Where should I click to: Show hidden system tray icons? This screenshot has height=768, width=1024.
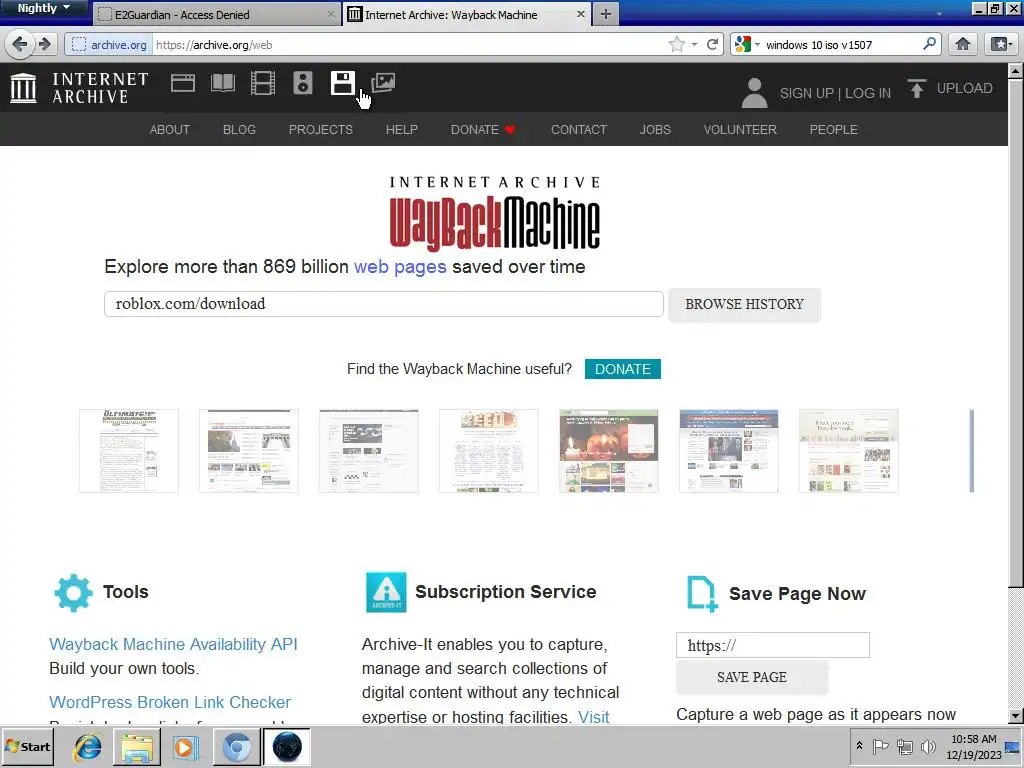tap(859, 746)
